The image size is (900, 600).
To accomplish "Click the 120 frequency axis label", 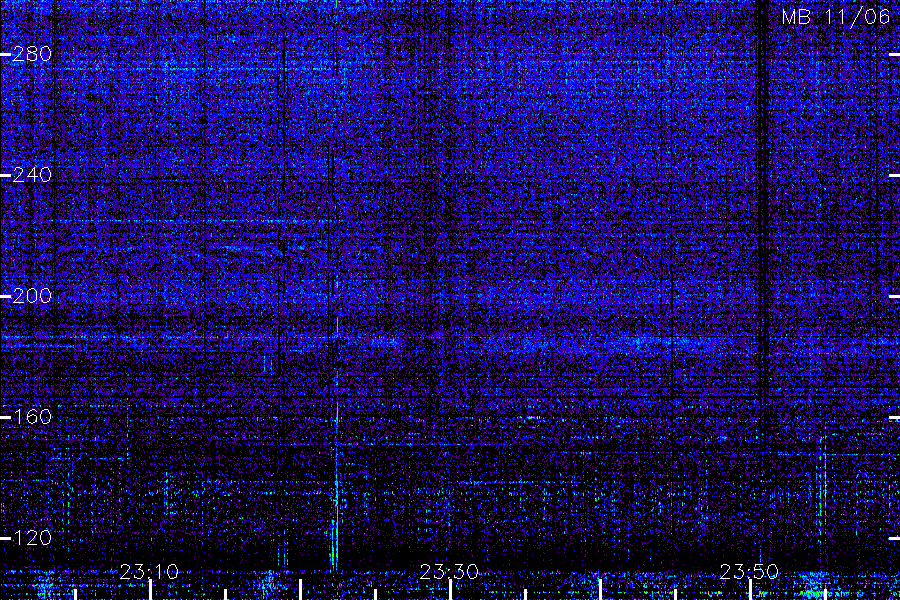I will 32,538.
